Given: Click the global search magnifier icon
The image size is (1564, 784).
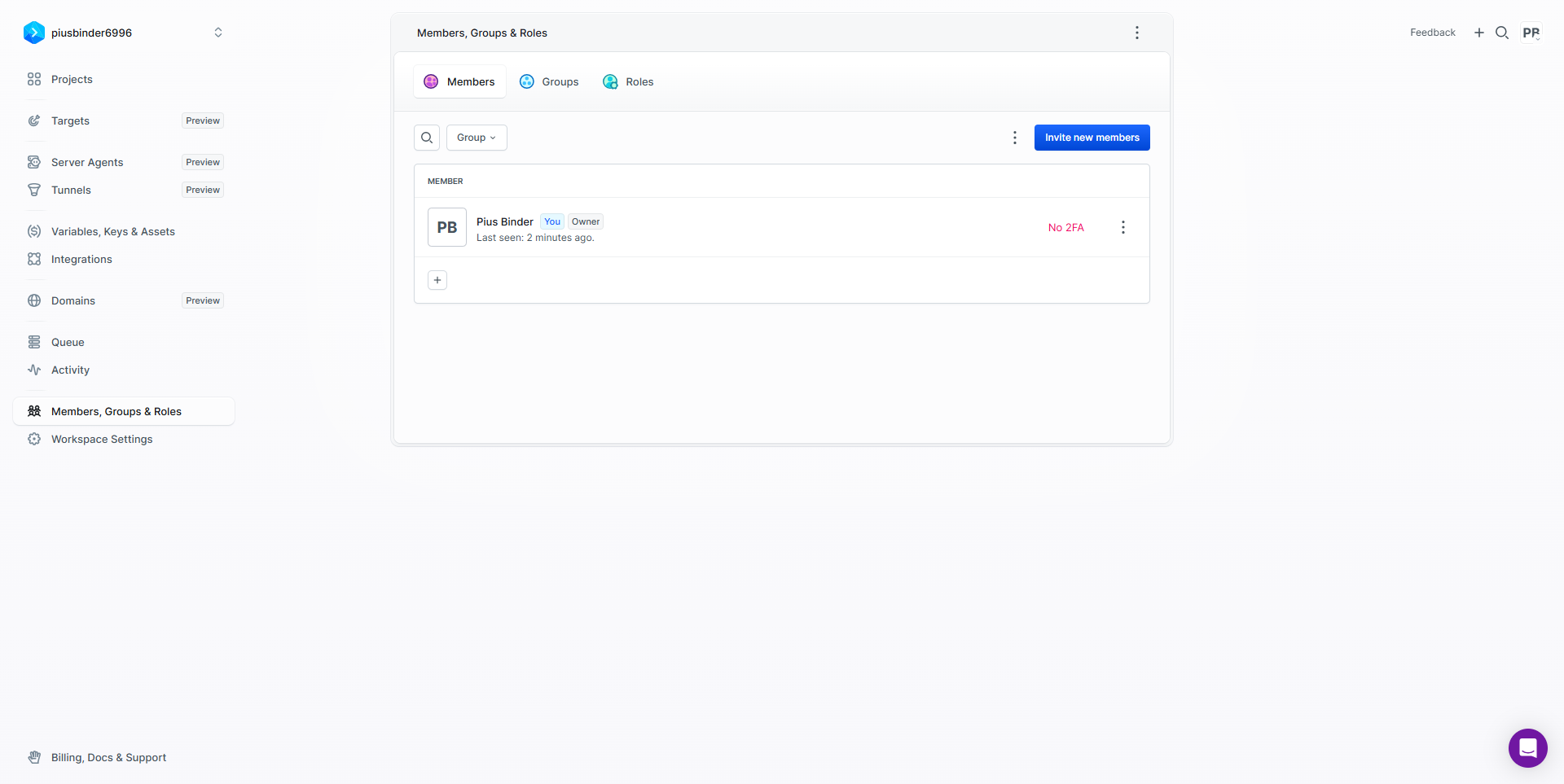Looking at the screenshot, I should 1502,33.
